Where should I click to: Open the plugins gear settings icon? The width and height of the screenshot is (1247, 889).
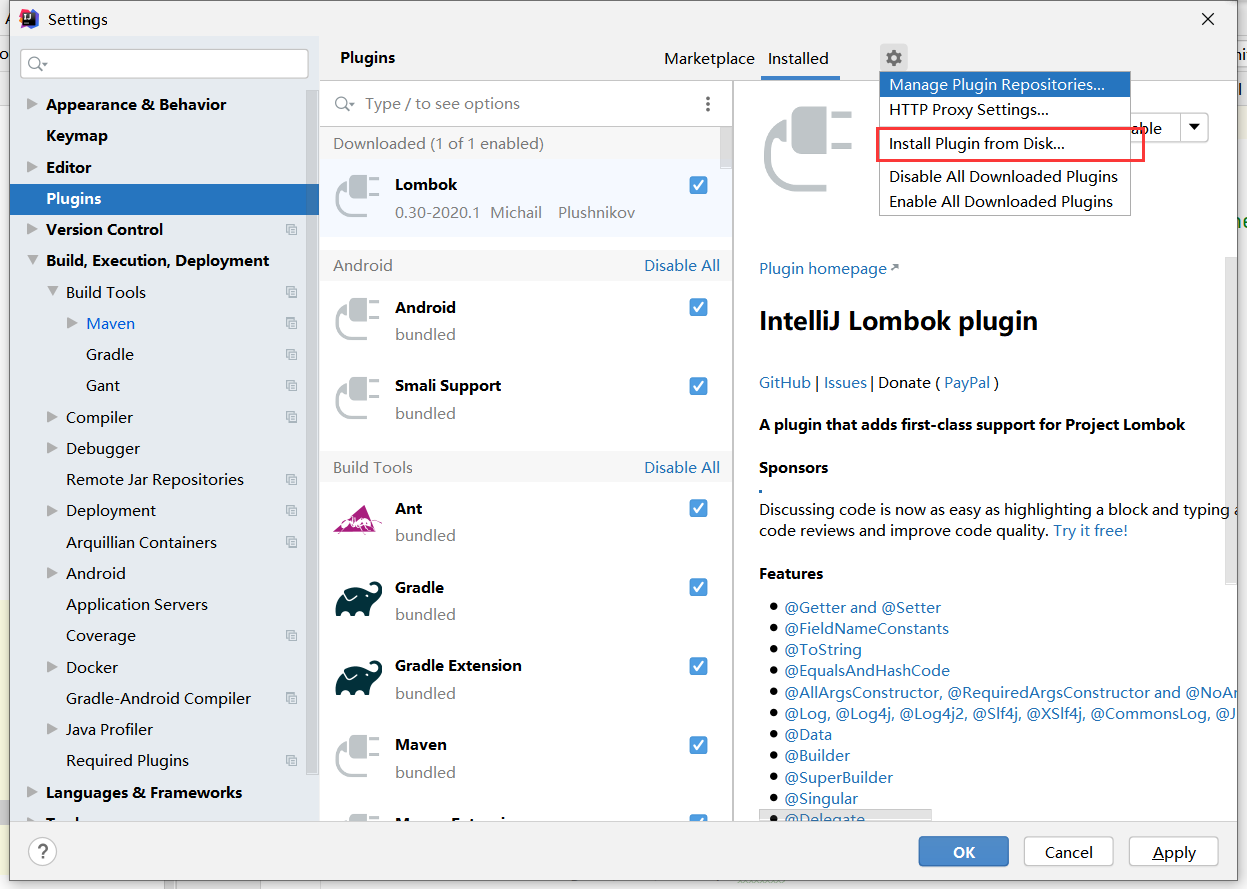point(894,58)
